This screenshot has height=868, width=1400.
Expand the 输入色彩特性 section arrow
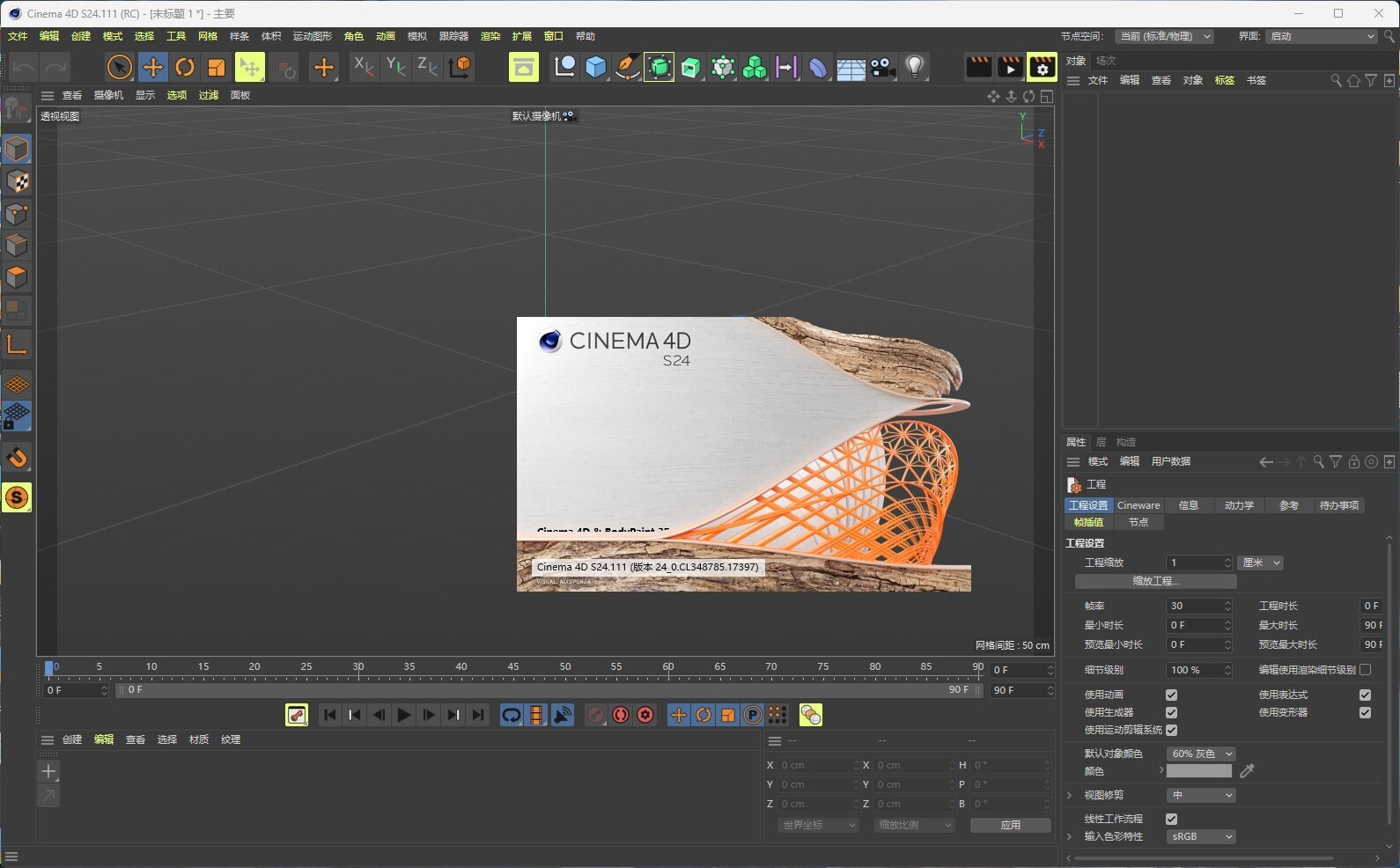1070,836
